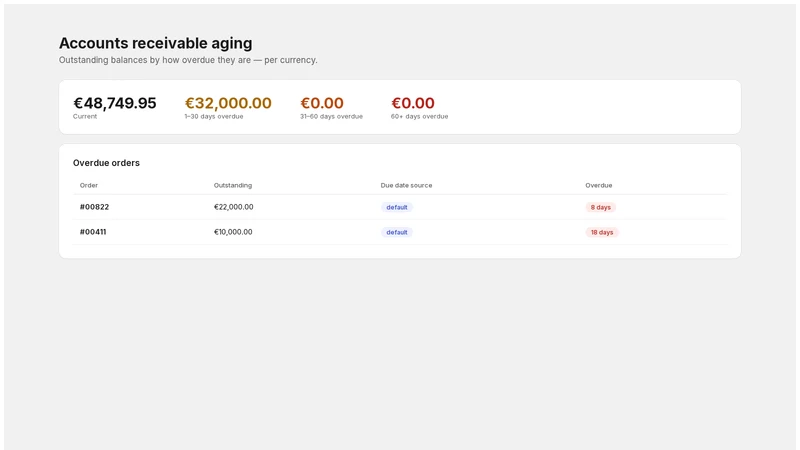Click the 18 days overdue badge
800x450 pixels.
point(602,232)
